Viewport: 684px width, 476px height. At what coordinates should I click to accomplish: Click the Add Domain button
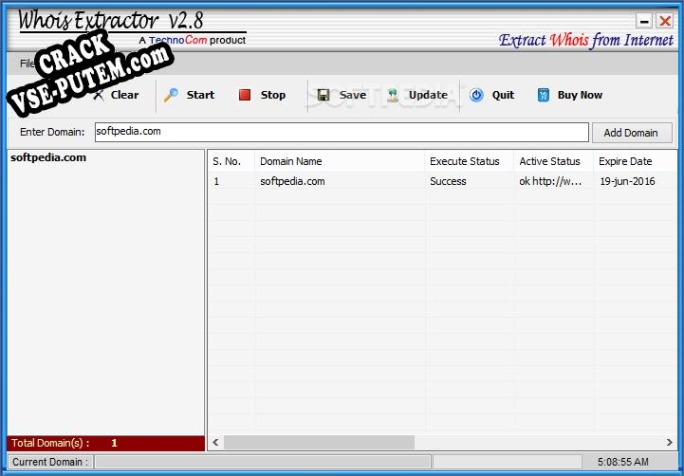632,133
